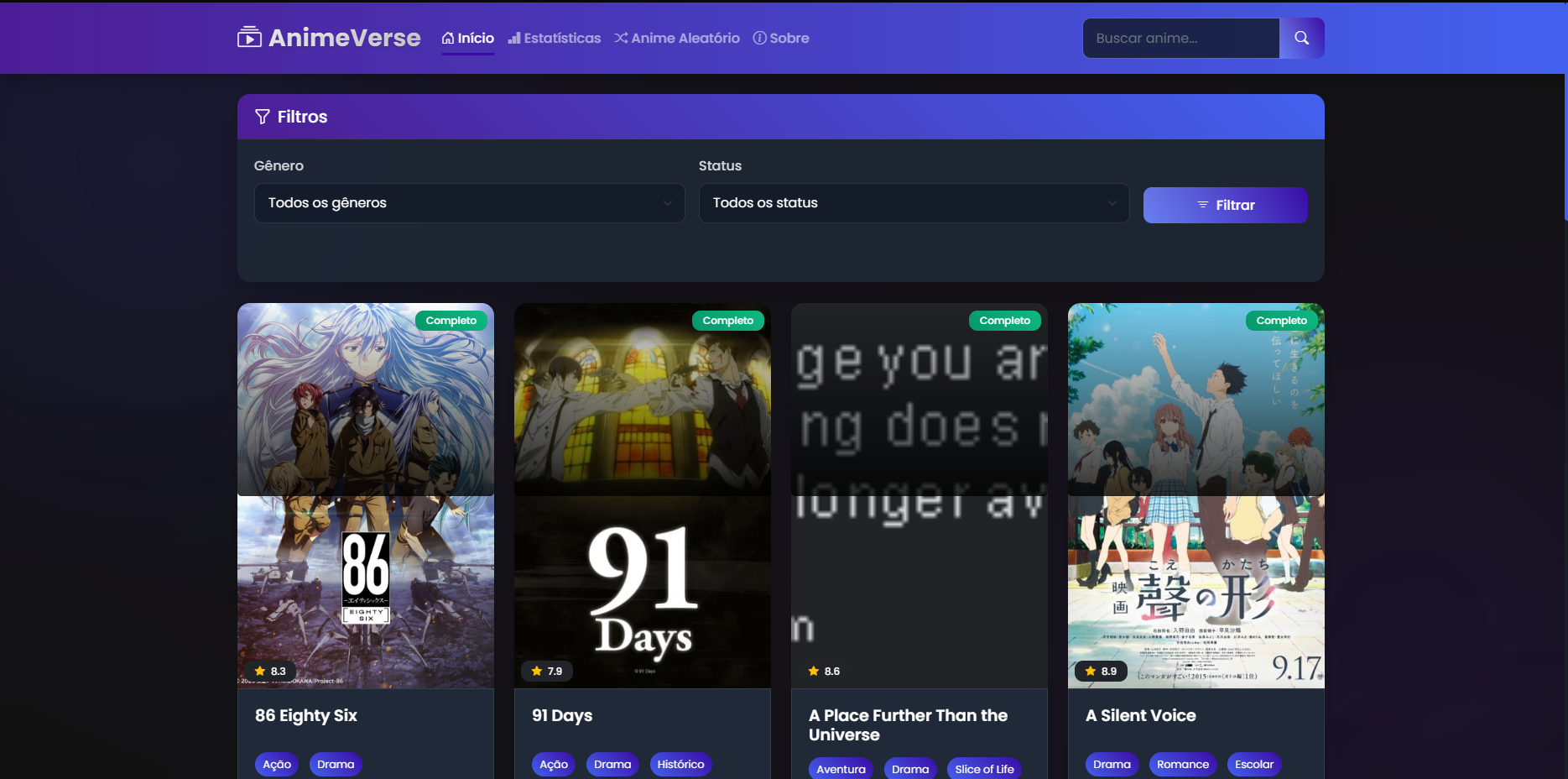Pick an Anime Aleatório from the navbar
The height and width of the screenshot is (779, 1568).
point(677,38)
